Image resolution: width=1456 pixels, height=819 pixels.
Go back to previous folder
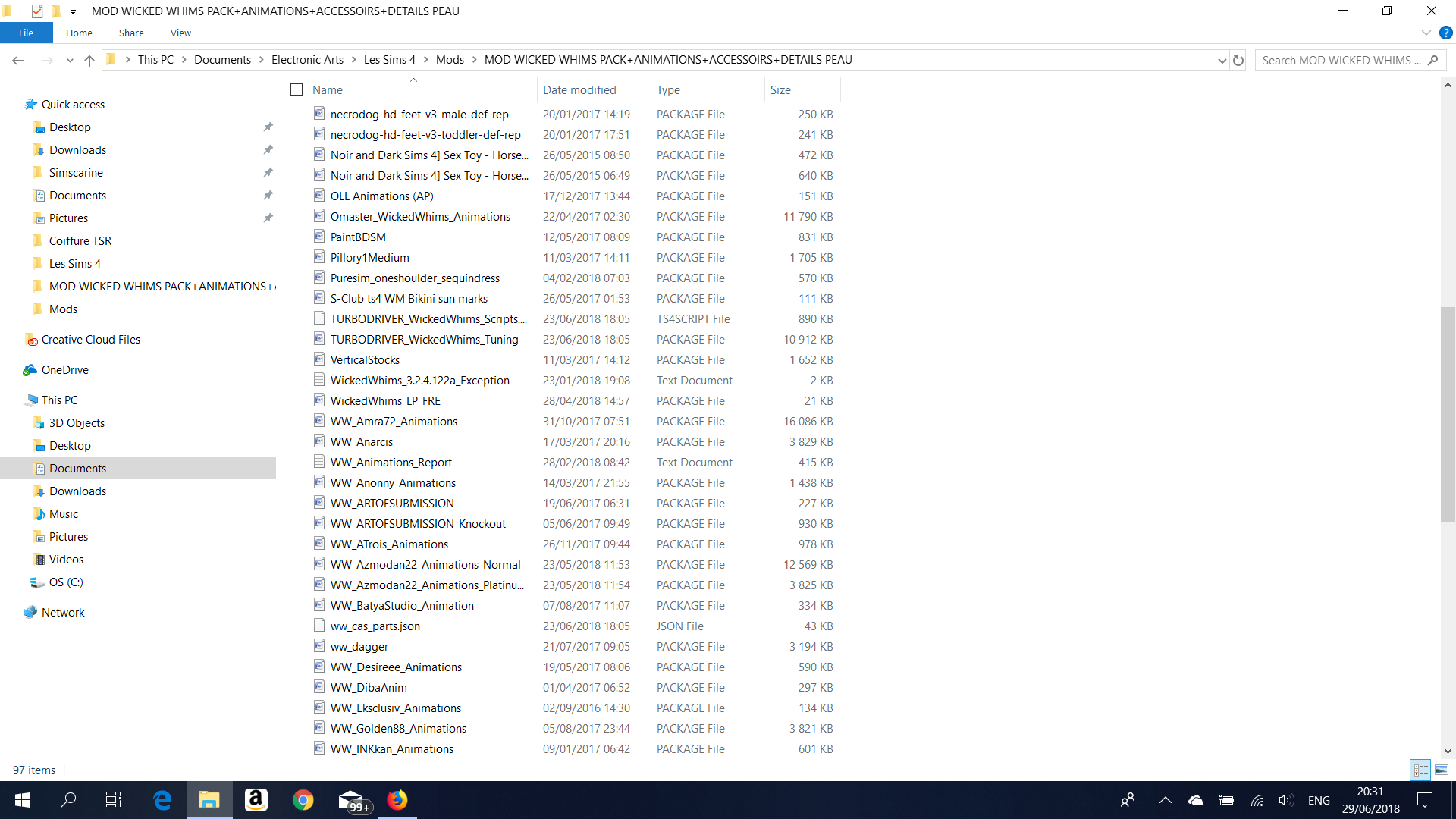pyautogui.click(x=18, y=61)
